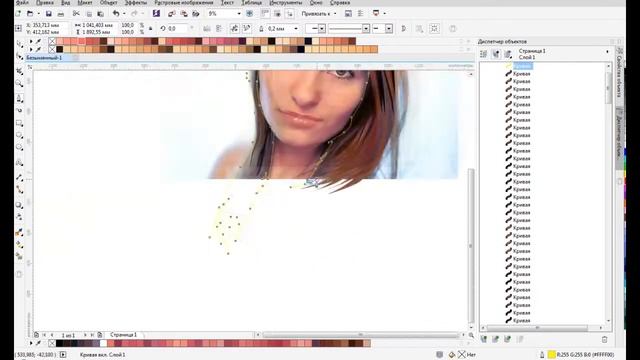Click the Undo arrow icon
Screen dimensions: 640x360
pos(116,13)
